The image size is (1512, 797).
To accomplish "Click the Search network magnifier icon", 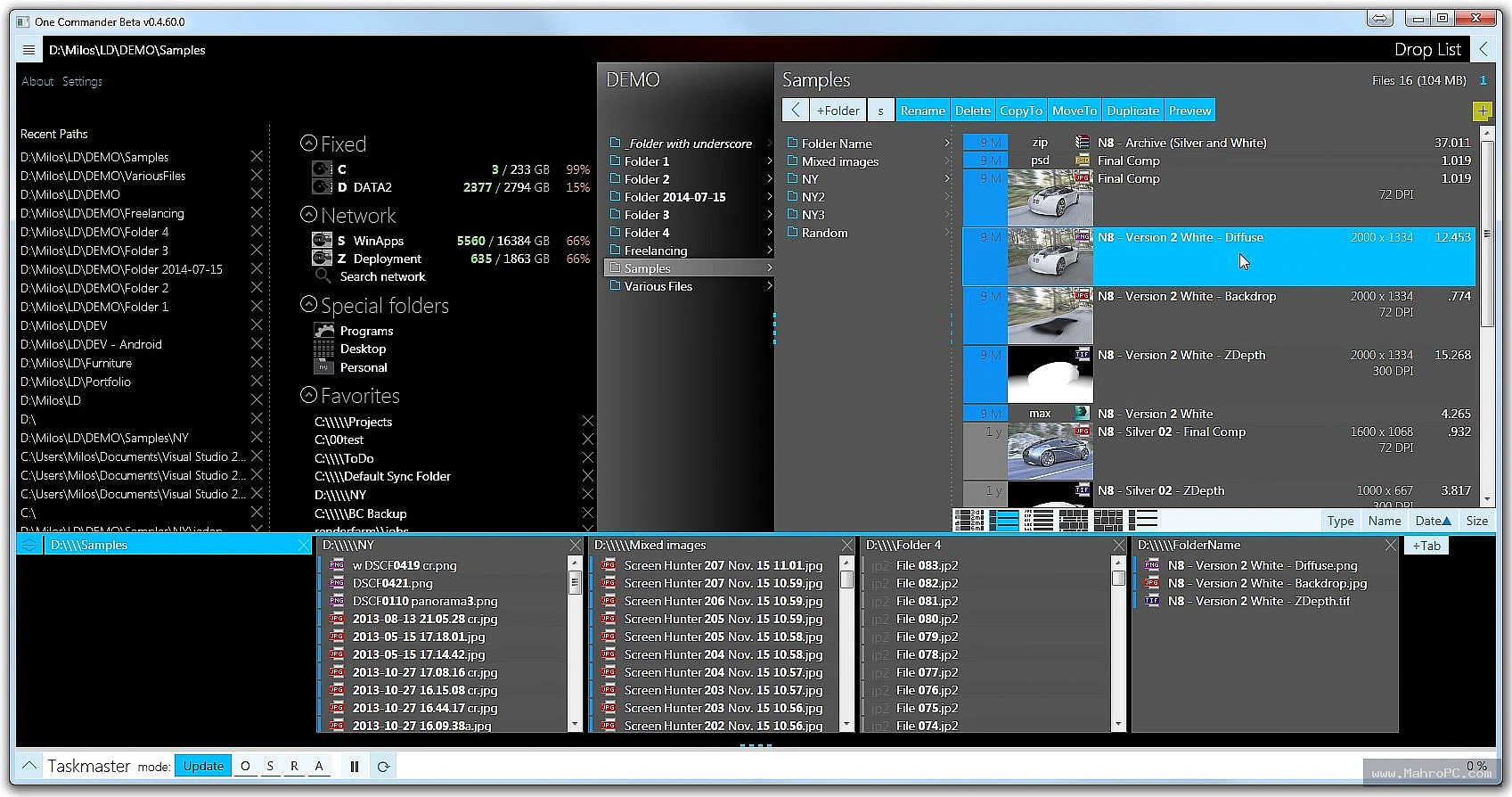I will [x=323, y=277].
